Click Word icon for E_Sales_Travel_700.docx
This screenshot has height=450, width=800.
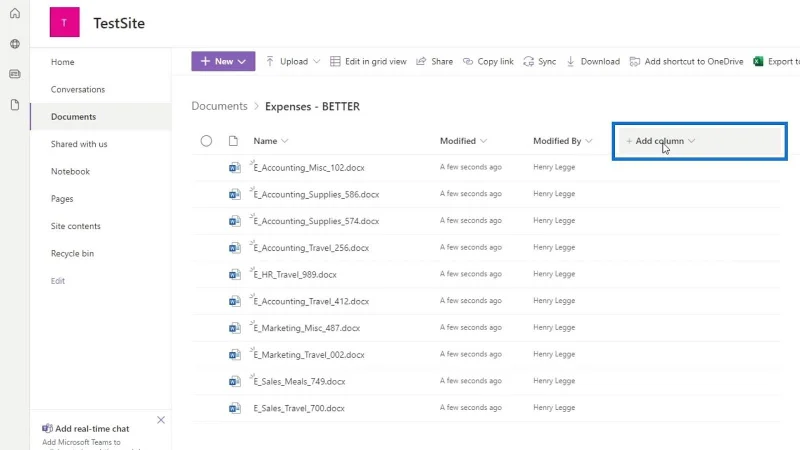(234, 408)
